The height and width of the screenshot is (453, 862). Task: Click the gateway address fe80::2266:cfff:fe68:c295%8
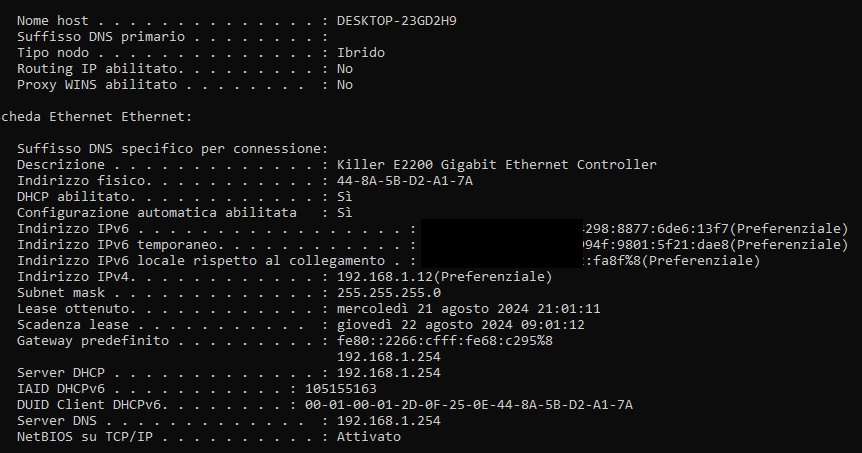tap(444, 341)
